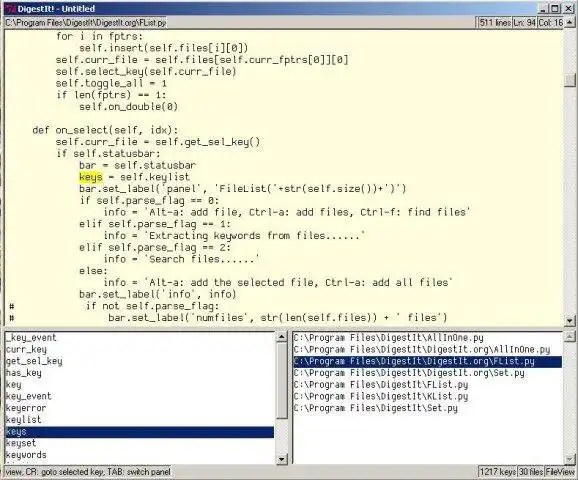Click the code editor scroll-up arrow

[570, 23]
